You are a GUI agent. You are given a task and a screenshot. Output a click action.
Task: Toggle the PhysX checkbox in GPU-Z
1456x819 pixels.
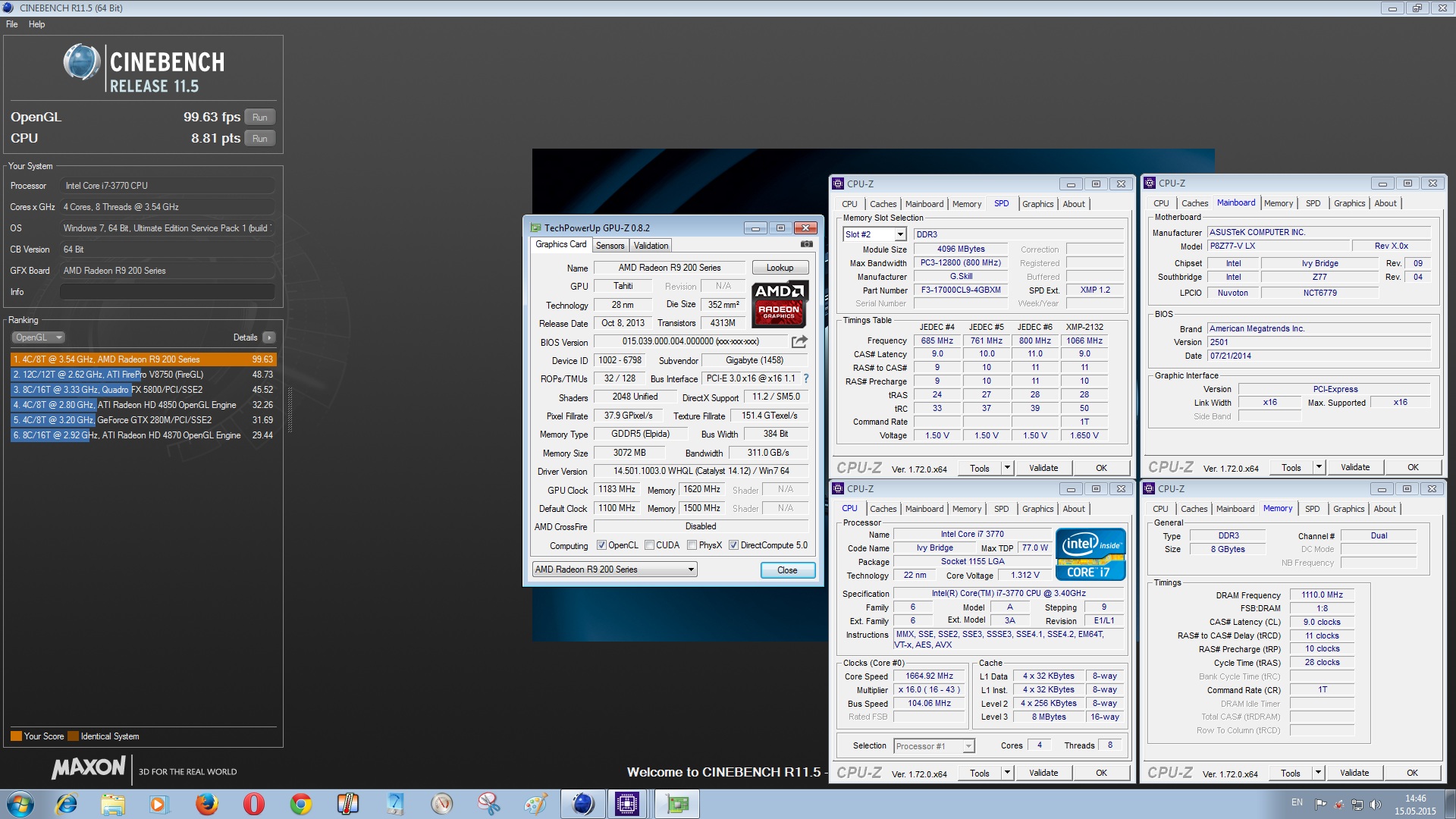[x=692, y=545]
